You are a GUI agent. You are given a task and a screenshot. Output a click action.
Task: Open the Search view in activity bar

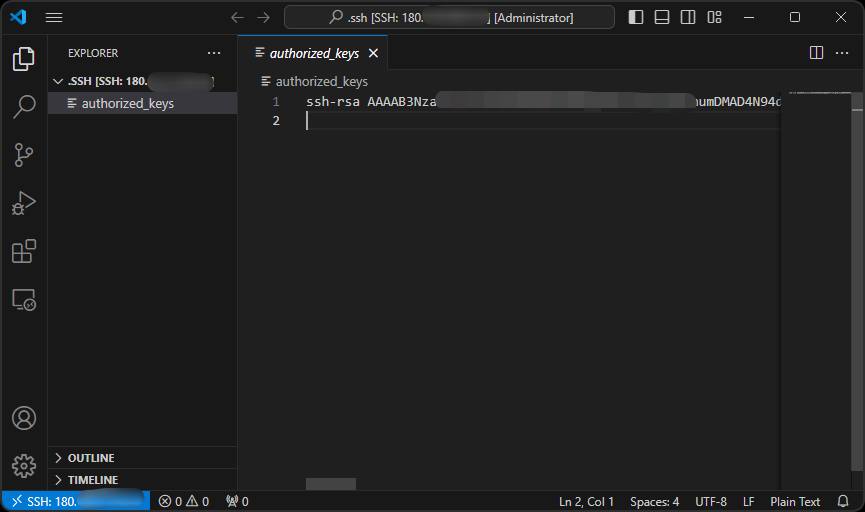coord(24,107)
